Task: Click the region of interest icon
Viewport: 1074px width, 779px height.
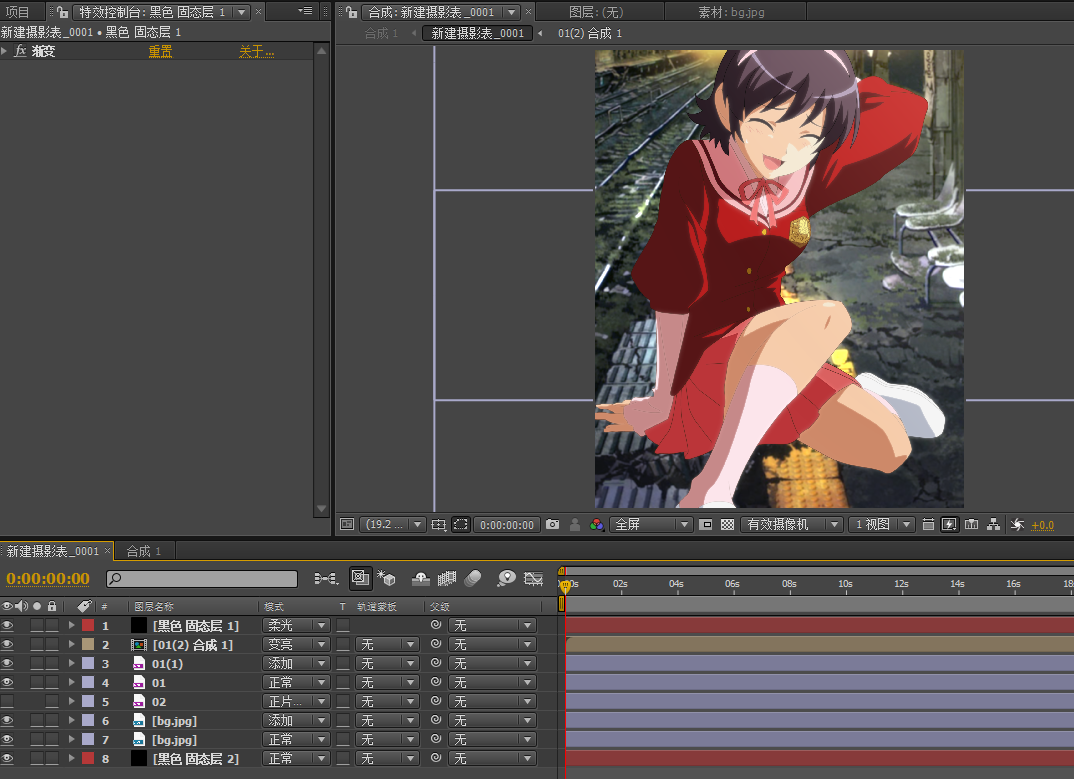Action: (x=460, y=524)
